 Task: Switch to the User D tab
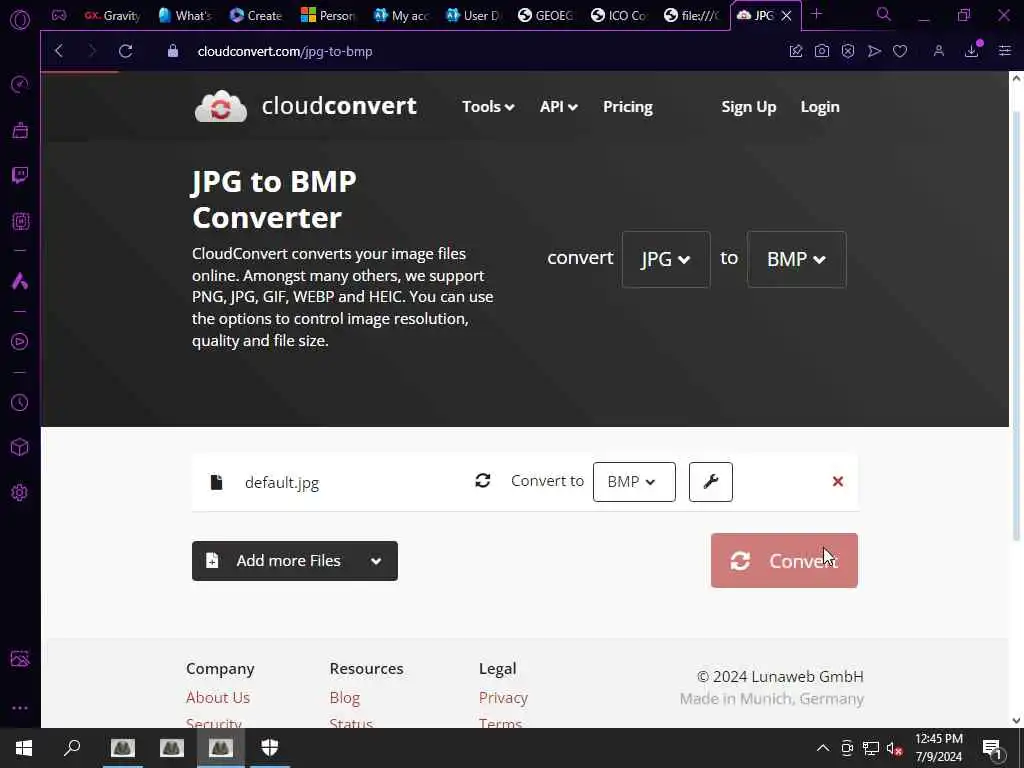pyautogui.click(x=473, y=16)
